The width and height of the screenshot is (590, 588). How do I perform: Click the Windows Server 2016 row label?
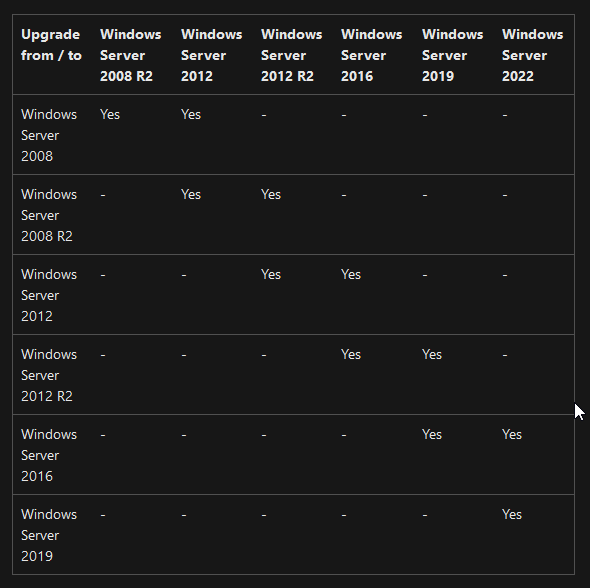tap(49, 455)
